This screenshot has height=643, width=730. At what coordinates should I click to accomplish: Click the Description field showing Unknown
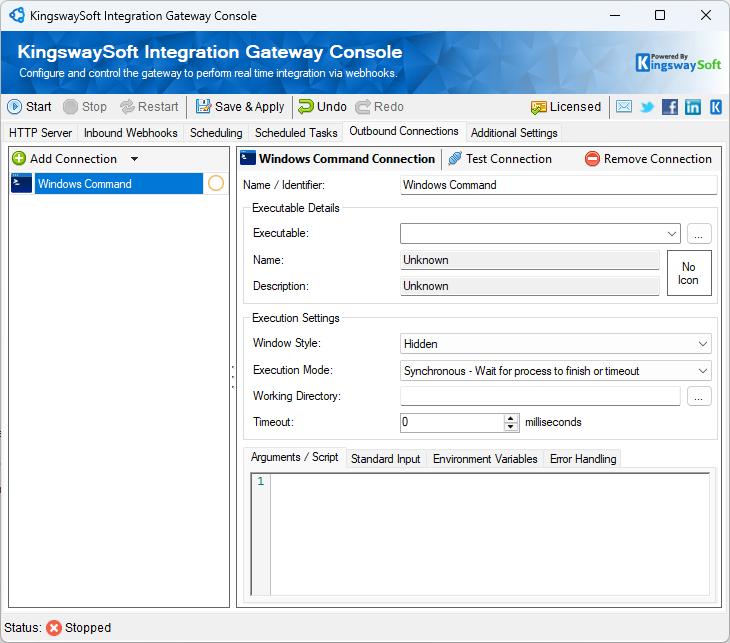pos(529,286)
